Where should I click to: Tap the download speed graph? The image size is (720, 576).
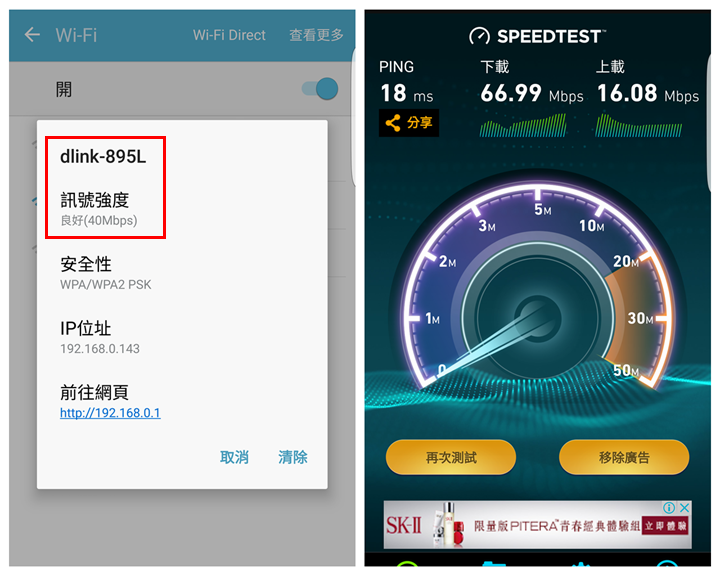[523, 125]
